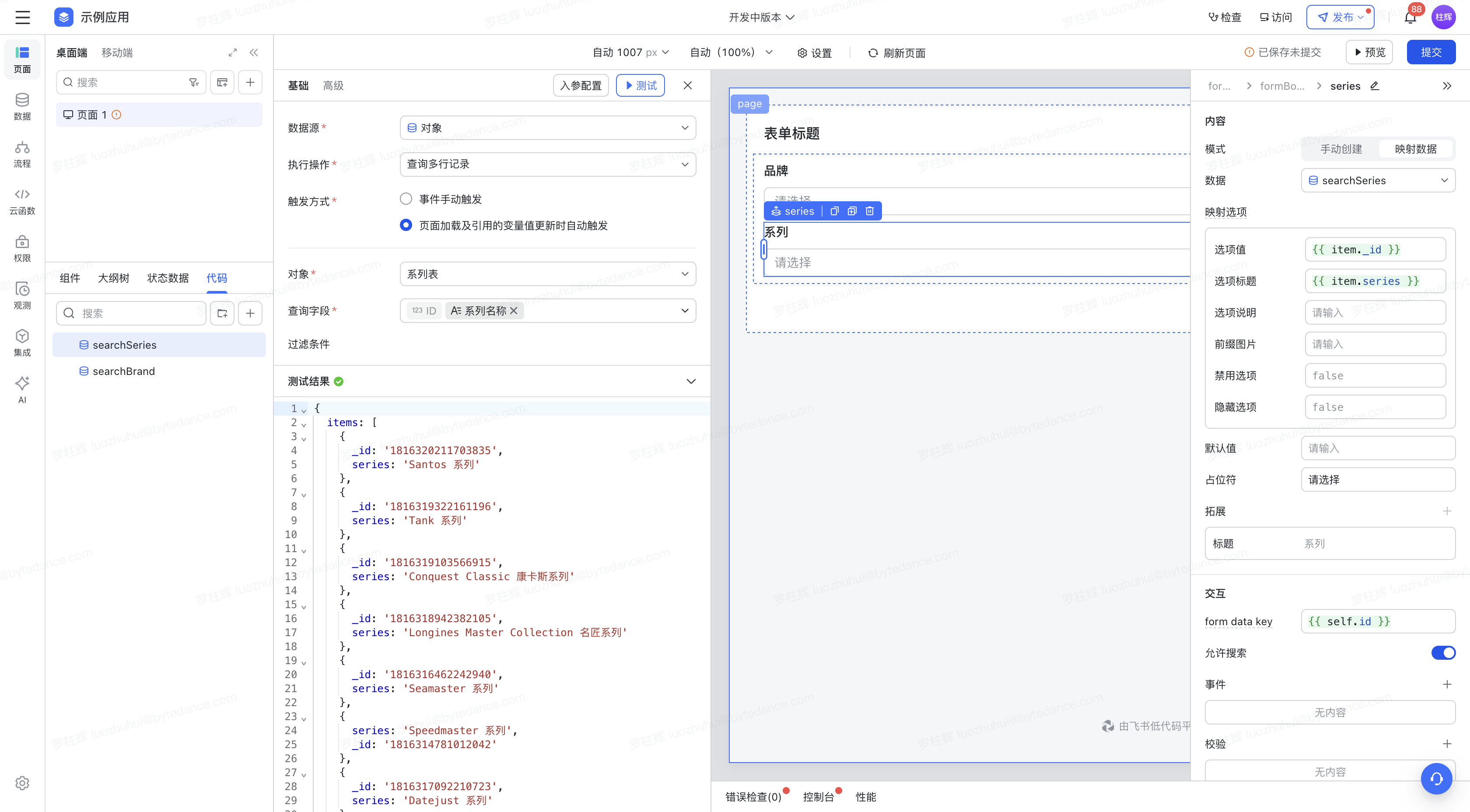
Task: Add an 拓展 item with plus
Action: point(1447,511)
